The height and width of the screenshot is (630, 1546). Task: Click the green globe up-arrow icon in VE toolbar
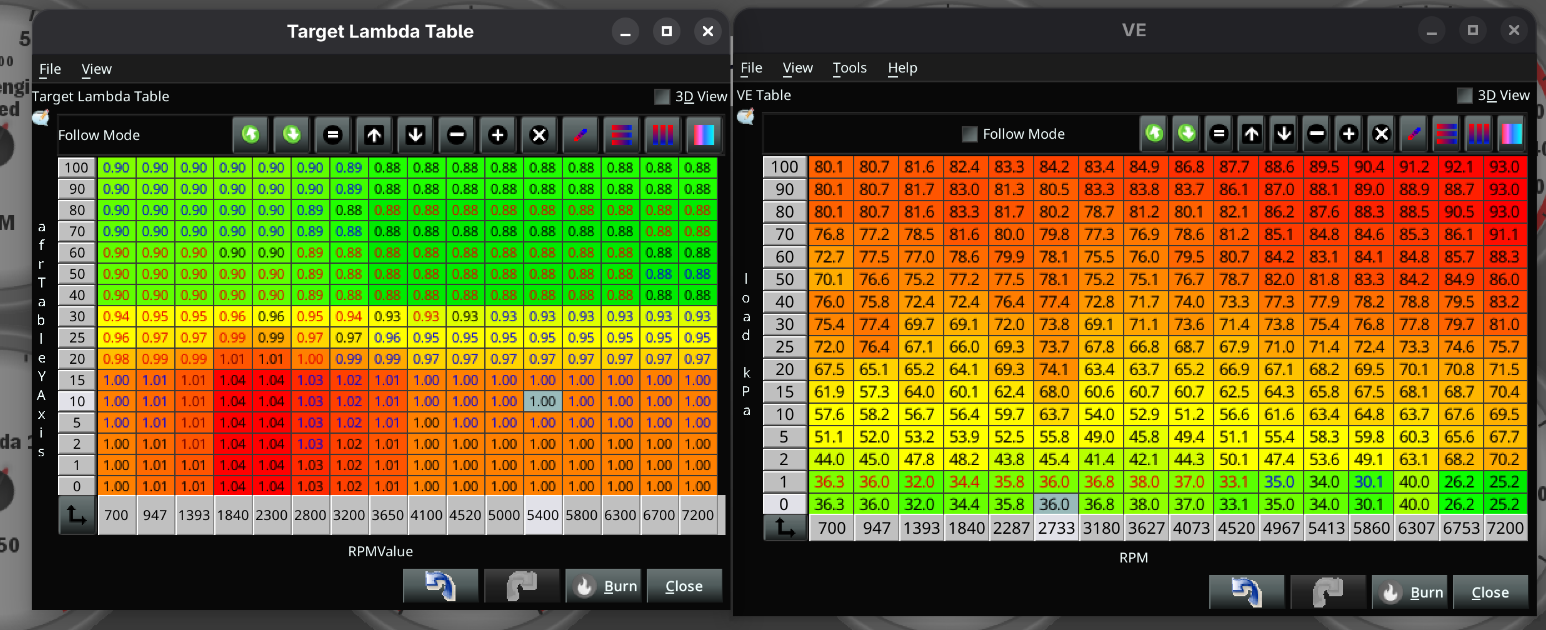pyautogui.click(x=1154, y=133)
